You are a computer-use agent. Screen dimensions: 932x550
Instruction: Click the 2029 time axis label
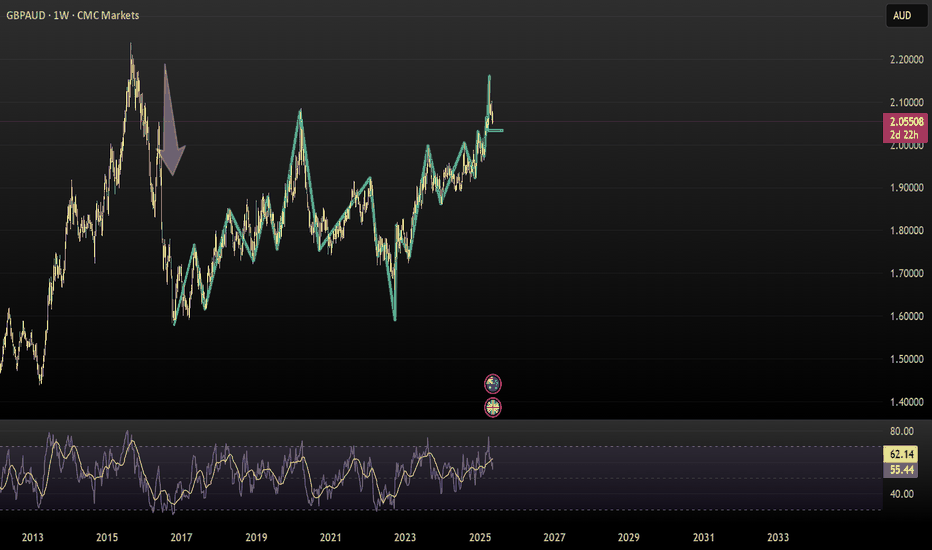point(628,538)
